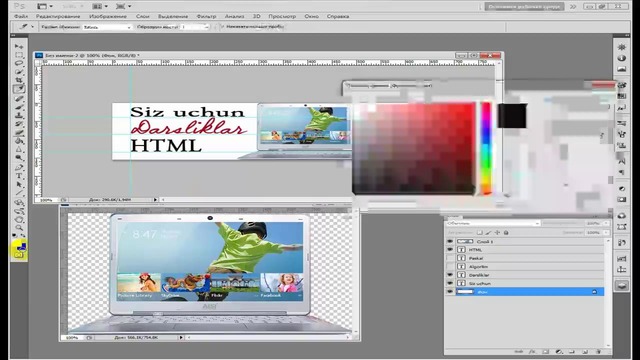This screenshot has height=360, width=640.
Task: Open the Фильтр menu
Action: click(206, 16)
